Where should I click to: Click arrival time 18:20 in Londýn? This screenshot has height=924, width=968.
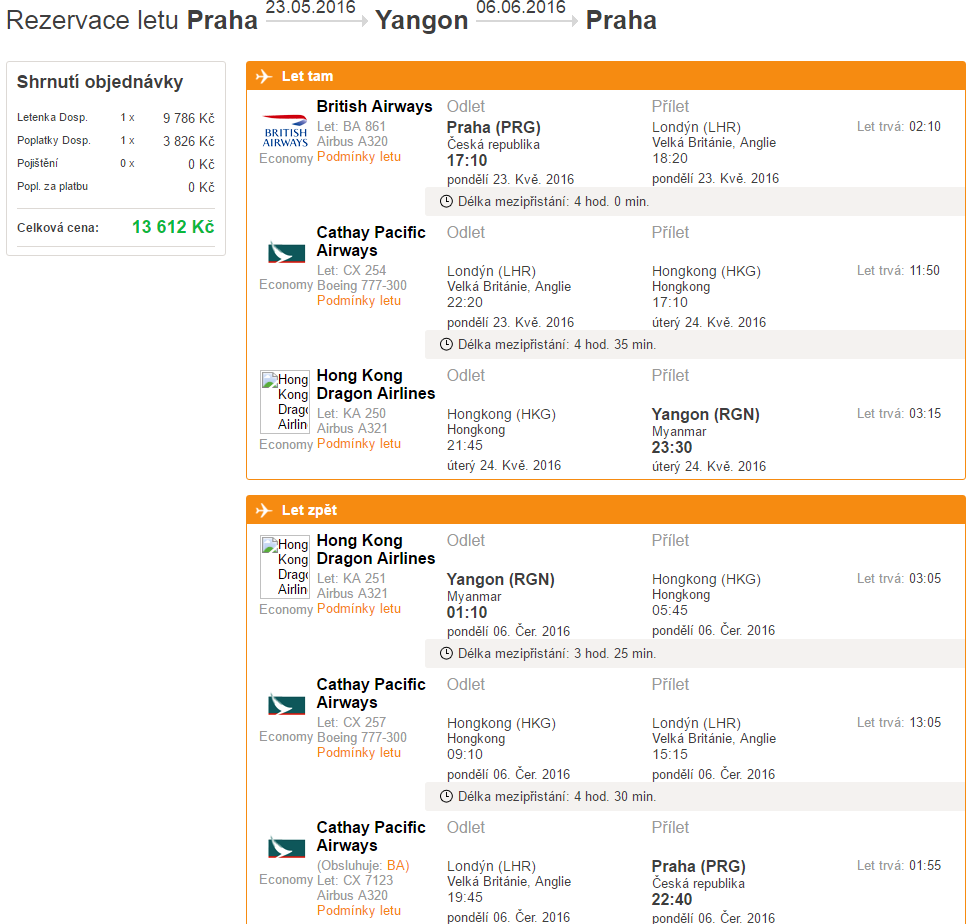pyautogui.click(x=670, y=159)
